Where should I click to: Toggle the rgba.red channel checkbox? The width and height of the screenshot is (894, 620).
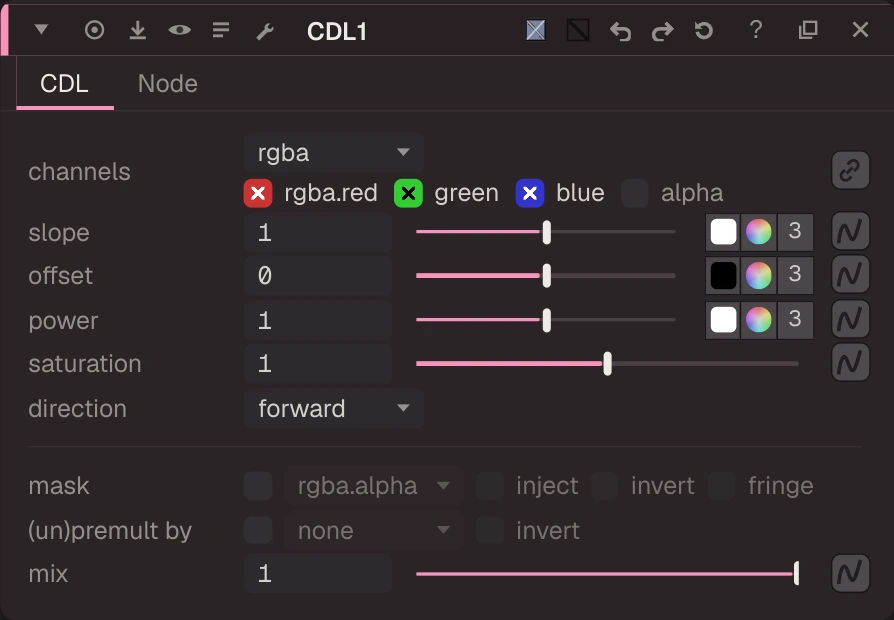point(258,193)
